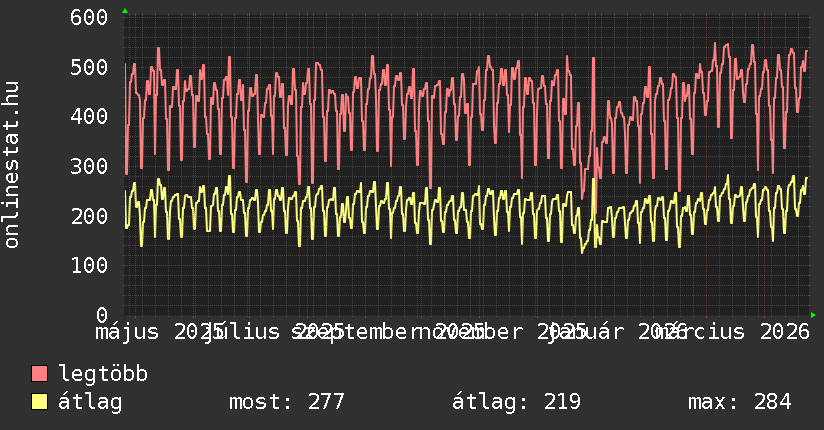
Task: Select the legtöbb legend label
Action: [103, 374]
